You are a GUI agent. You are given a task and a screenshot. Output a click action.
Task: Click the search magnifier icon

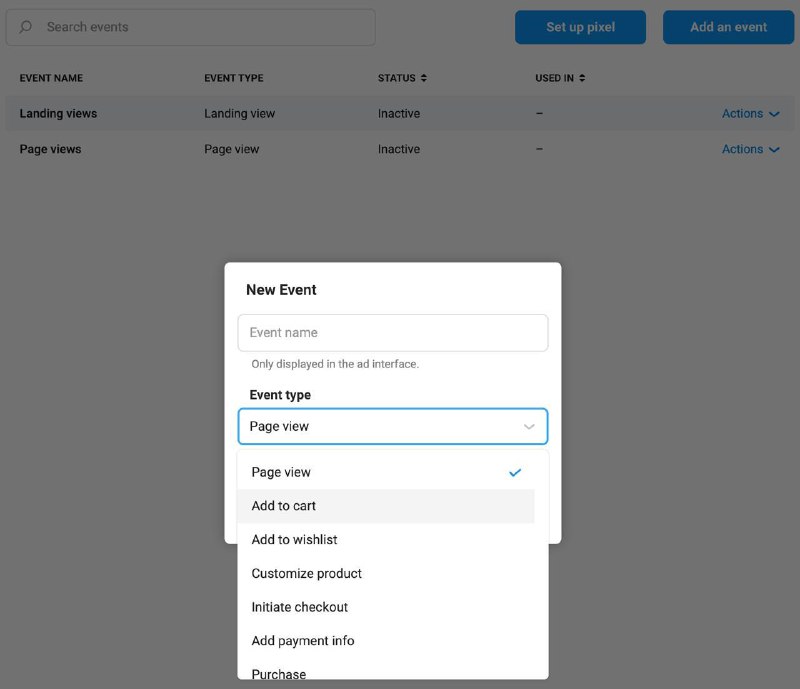tap(26, 27)
